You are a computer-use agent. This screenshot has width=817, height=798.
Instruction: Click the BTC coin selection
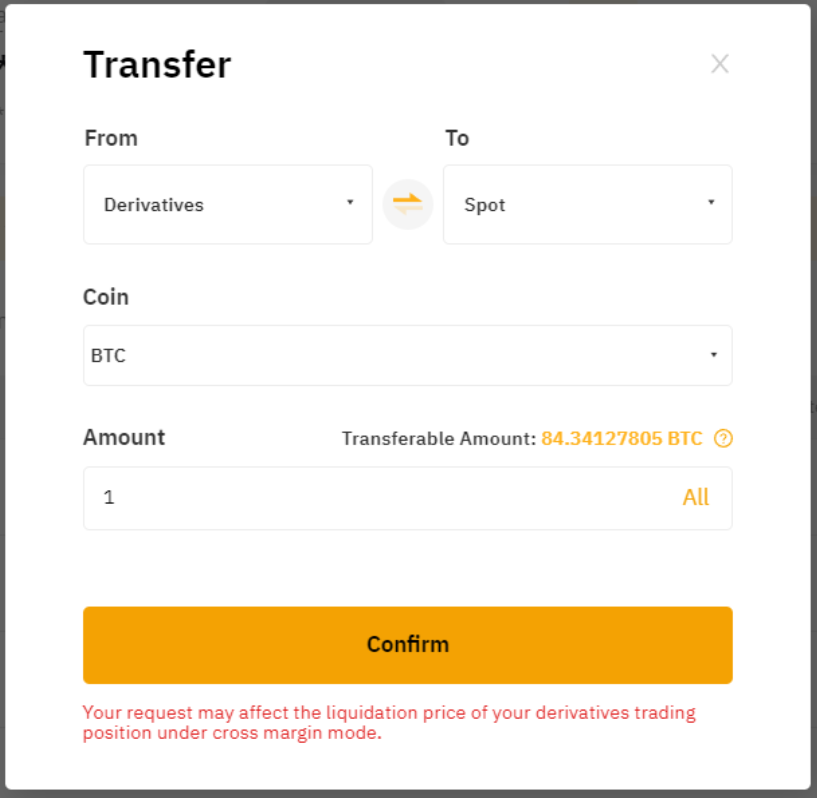coord(109,355)
